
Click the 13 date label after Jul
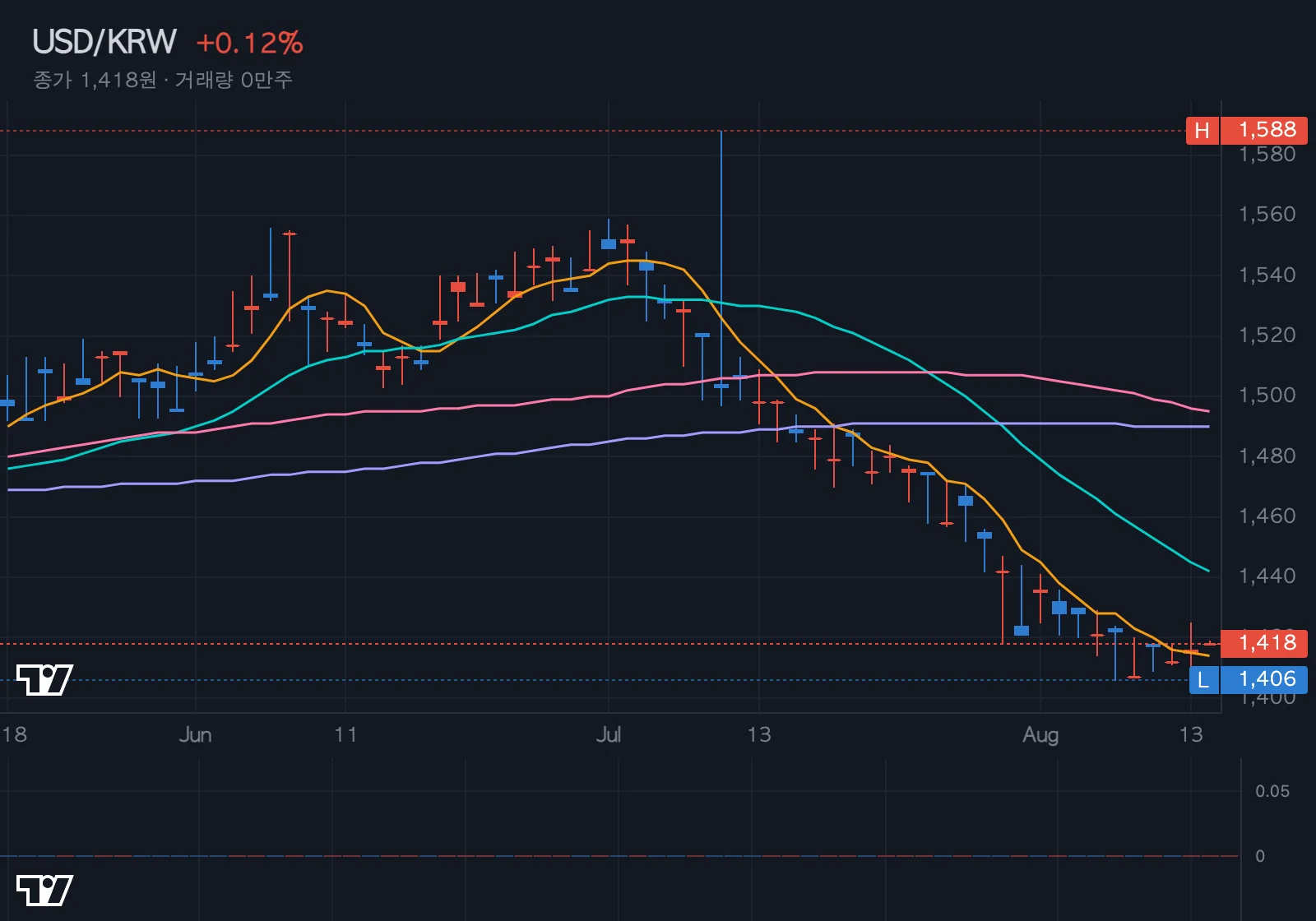coord(759,734)
